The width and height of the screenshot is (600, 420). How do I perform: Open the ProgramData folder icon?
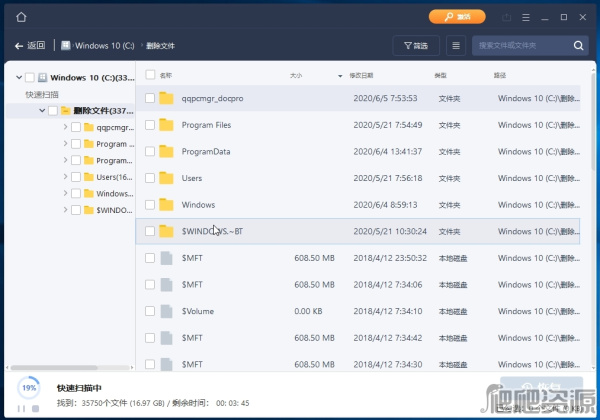[x=167, y=151]
